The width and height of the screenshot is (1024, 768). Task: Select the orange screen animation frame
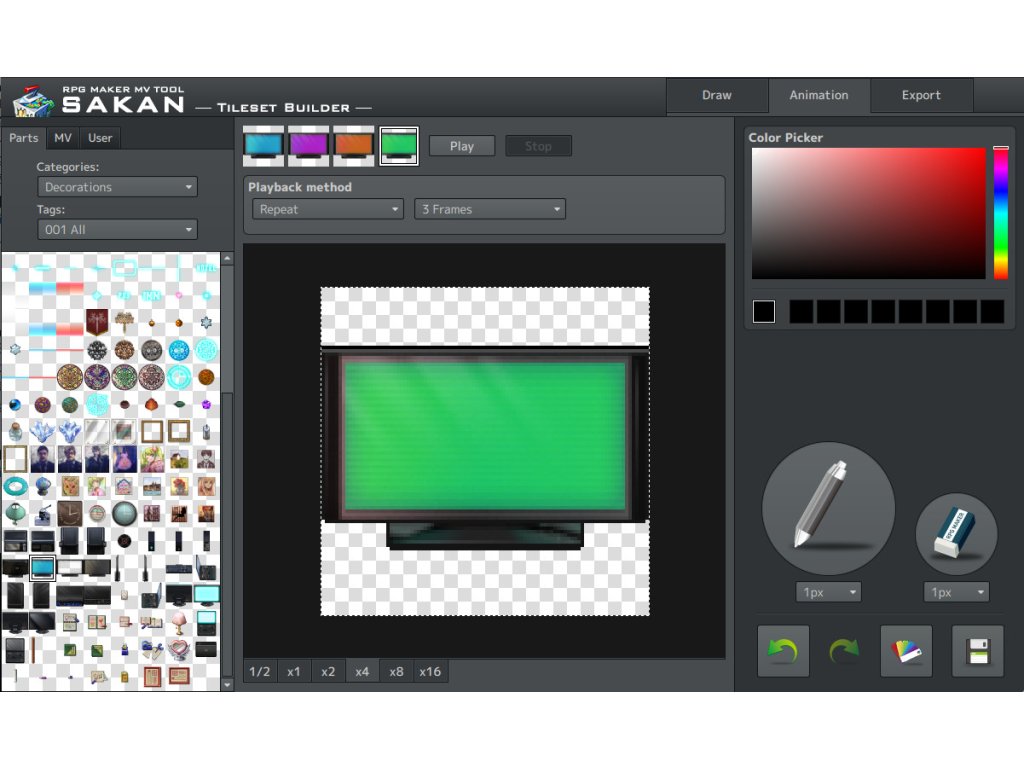(354, 146)
